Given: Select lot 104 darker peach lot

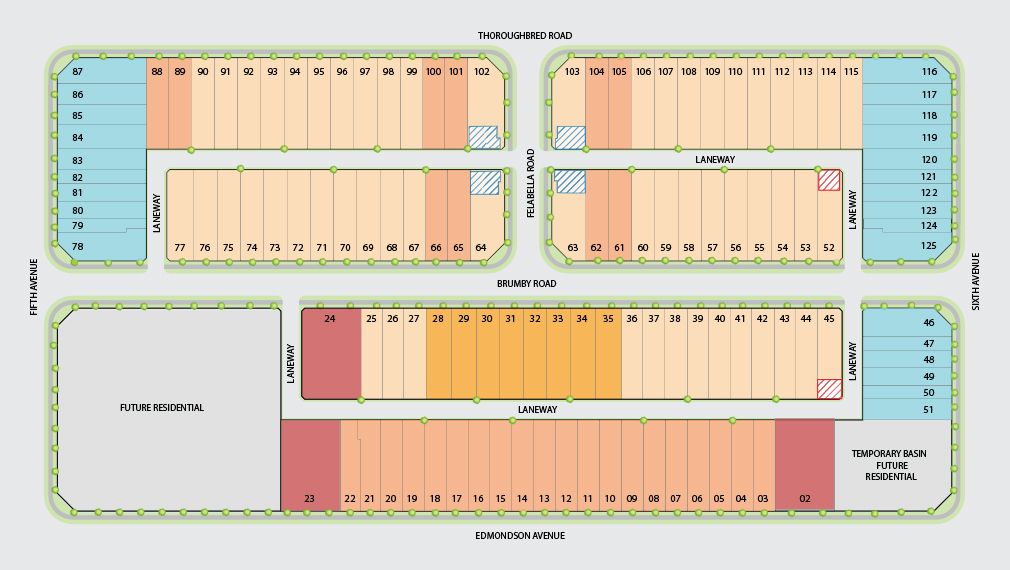Looking at the screenshot, I should 596,103.
